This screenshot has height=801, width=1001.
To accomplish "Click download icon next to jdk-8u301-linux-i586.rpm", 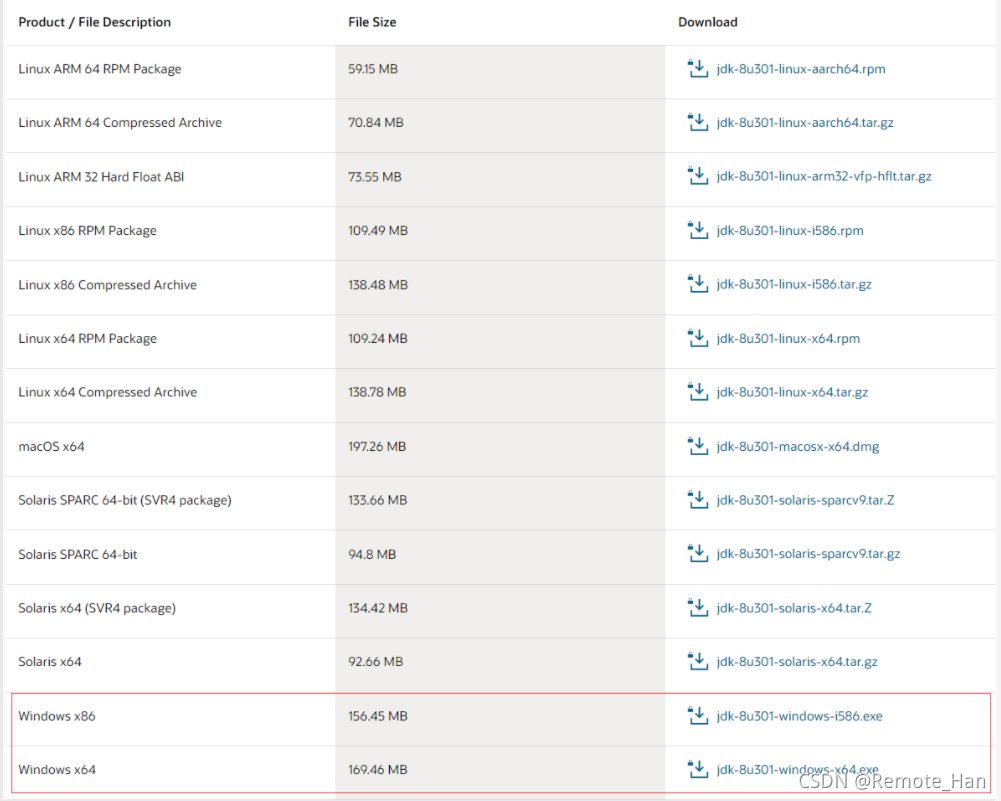I will pos(698,230).
